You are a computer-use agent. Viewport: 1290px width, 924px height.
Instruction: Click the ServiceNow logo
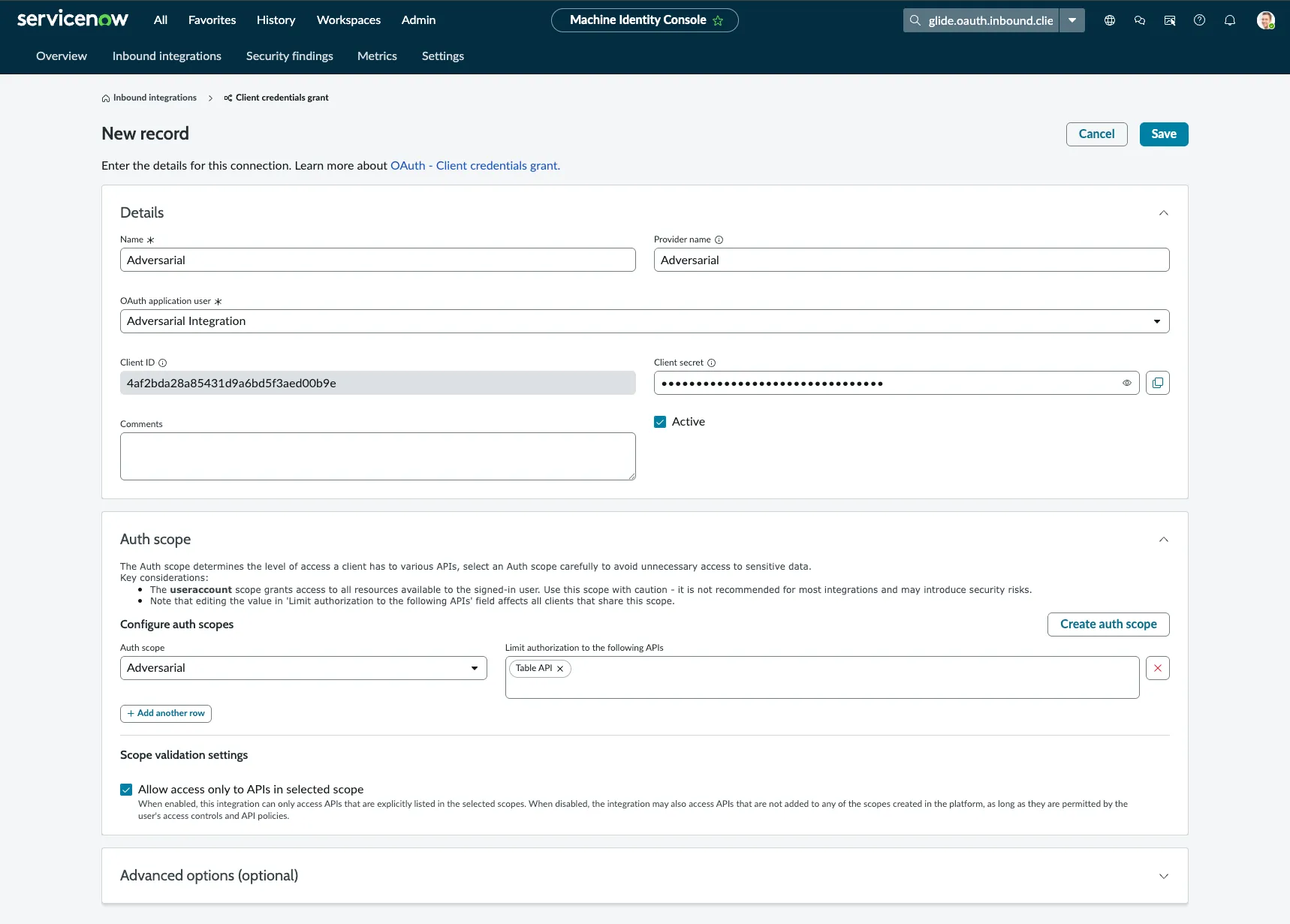pos(73,20)
